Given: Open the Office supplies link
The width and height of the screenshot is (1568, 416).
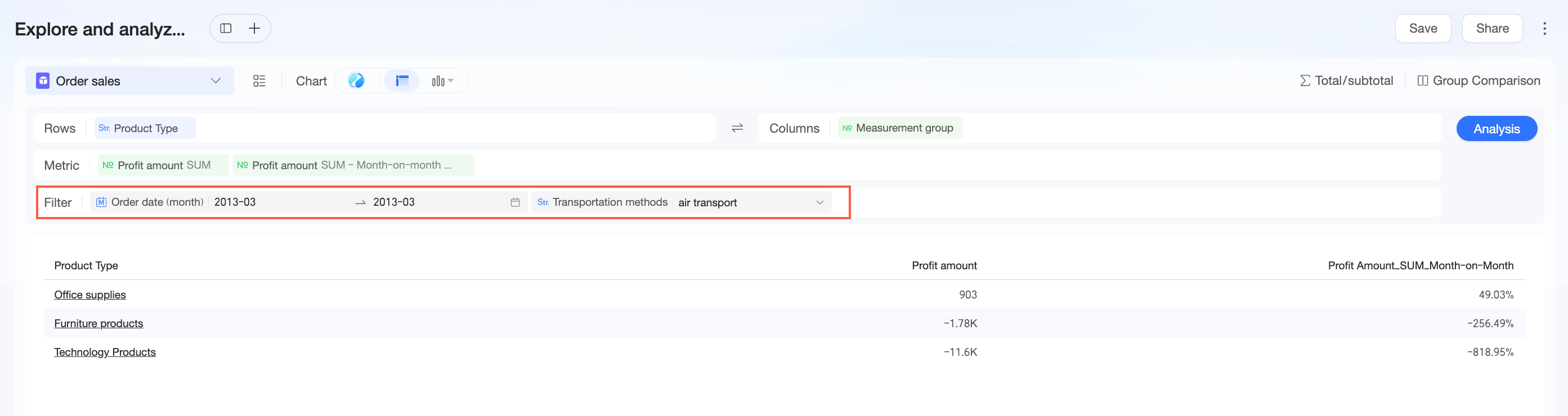Looking at the screenshot, I should click(90, 295).
